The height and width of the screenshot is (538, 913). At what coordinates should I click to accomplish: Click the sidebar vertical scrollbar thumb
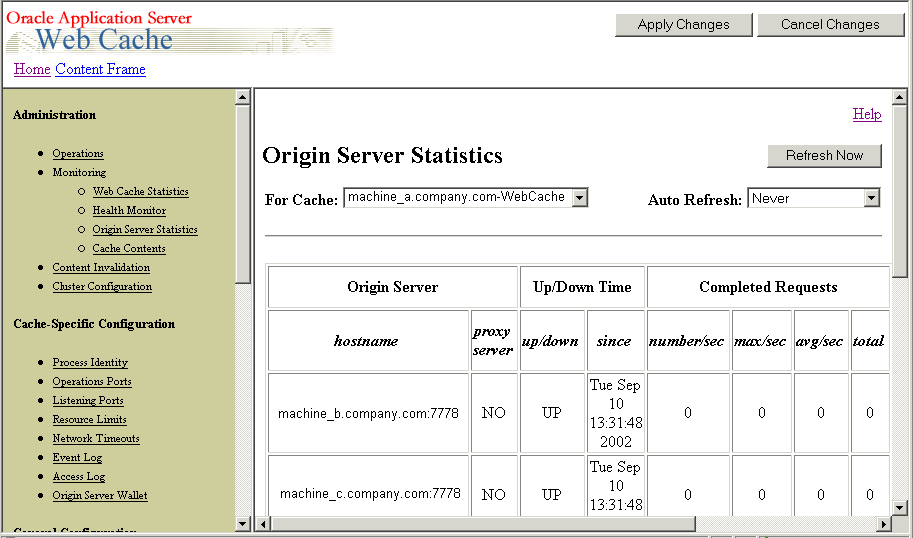(243, 194)
